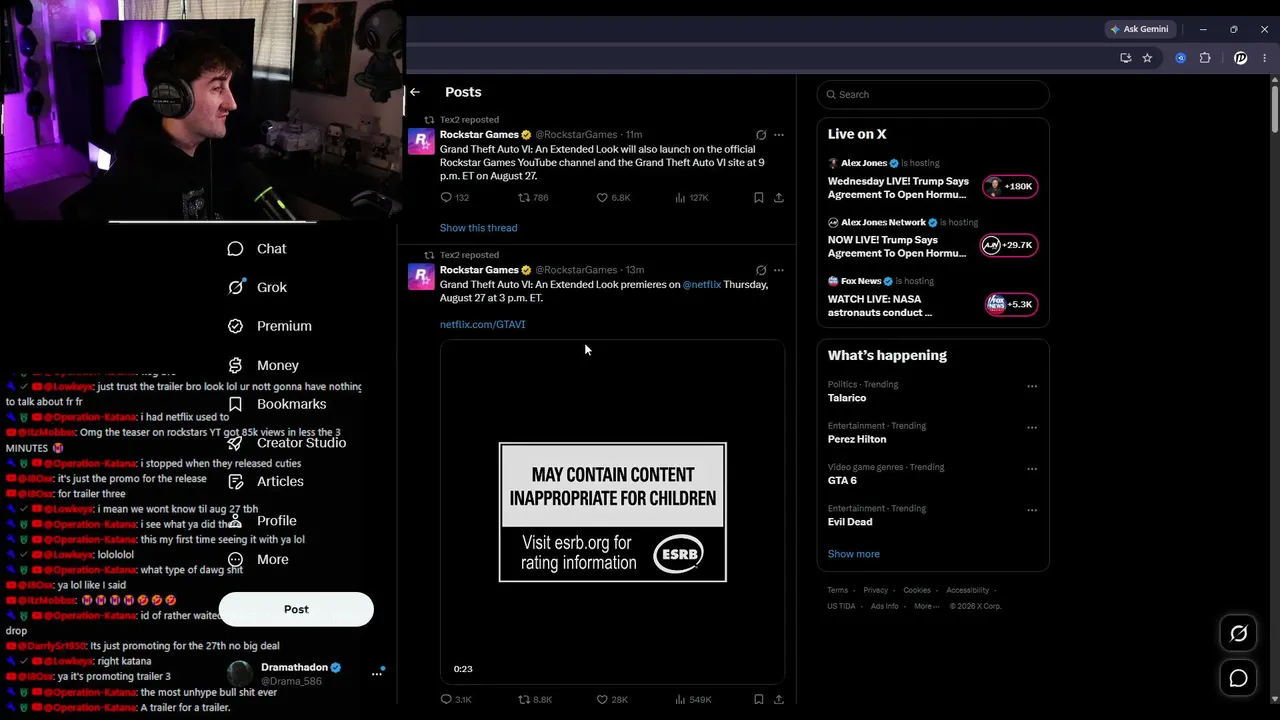Click Grok icon on the 13m Rockstar post
The height and width of the screenshot is (720, 1280).
pos(761,270)
